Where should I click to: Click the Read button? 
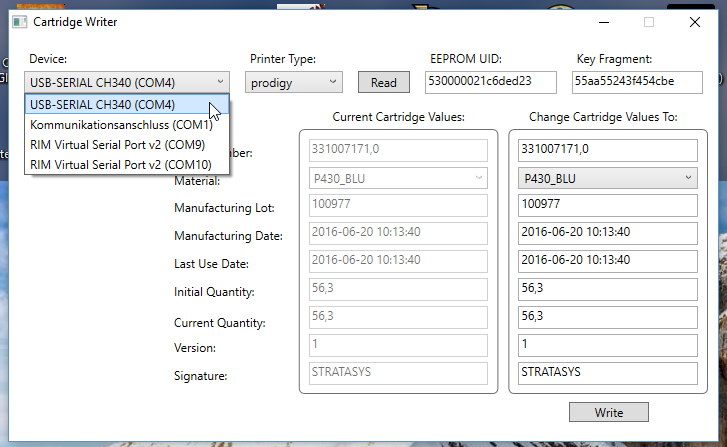pyautogui.click(x=384, y=82)
